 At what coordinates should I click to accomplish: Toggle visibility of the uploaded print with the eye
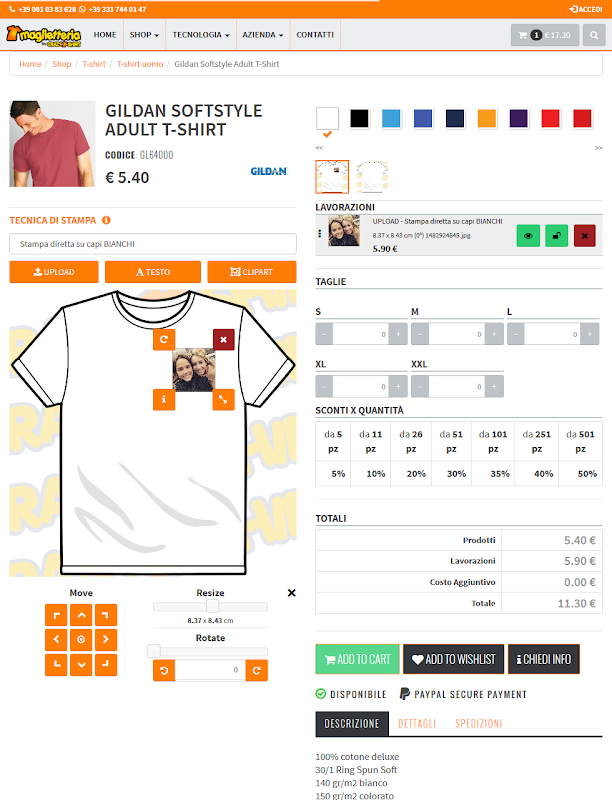click(x=528, y=236)
